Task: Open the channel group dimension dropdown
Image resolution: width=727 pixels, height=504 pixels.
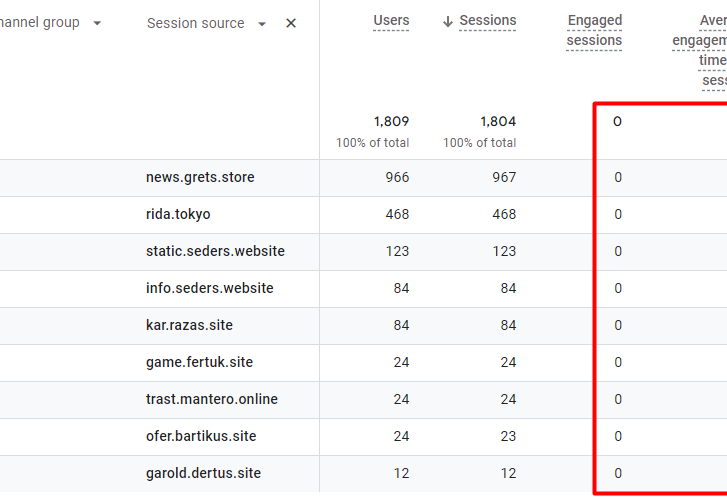Action: 97,23
